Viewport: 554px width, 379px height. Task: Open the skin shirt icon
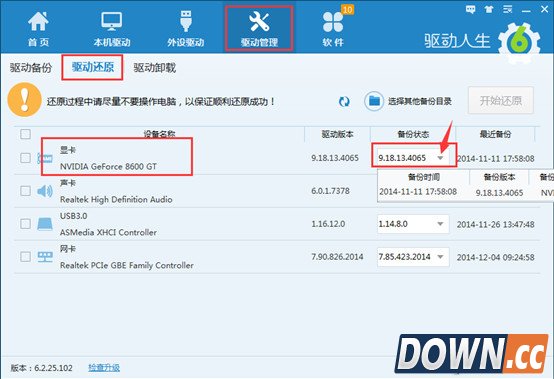click(489, 9)
